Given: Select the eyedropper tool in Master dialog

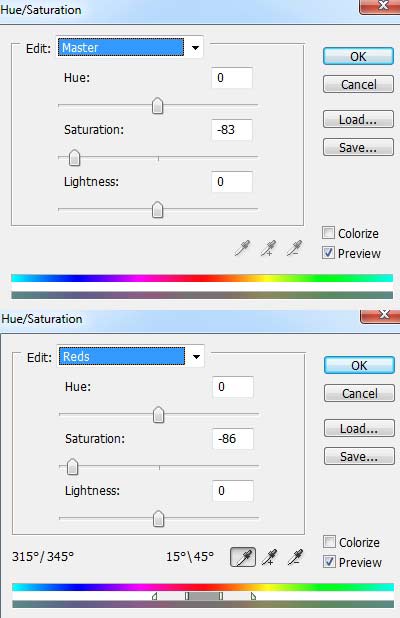Looking at the screenshot, I should pyautogui.click(x=242, y=248).
